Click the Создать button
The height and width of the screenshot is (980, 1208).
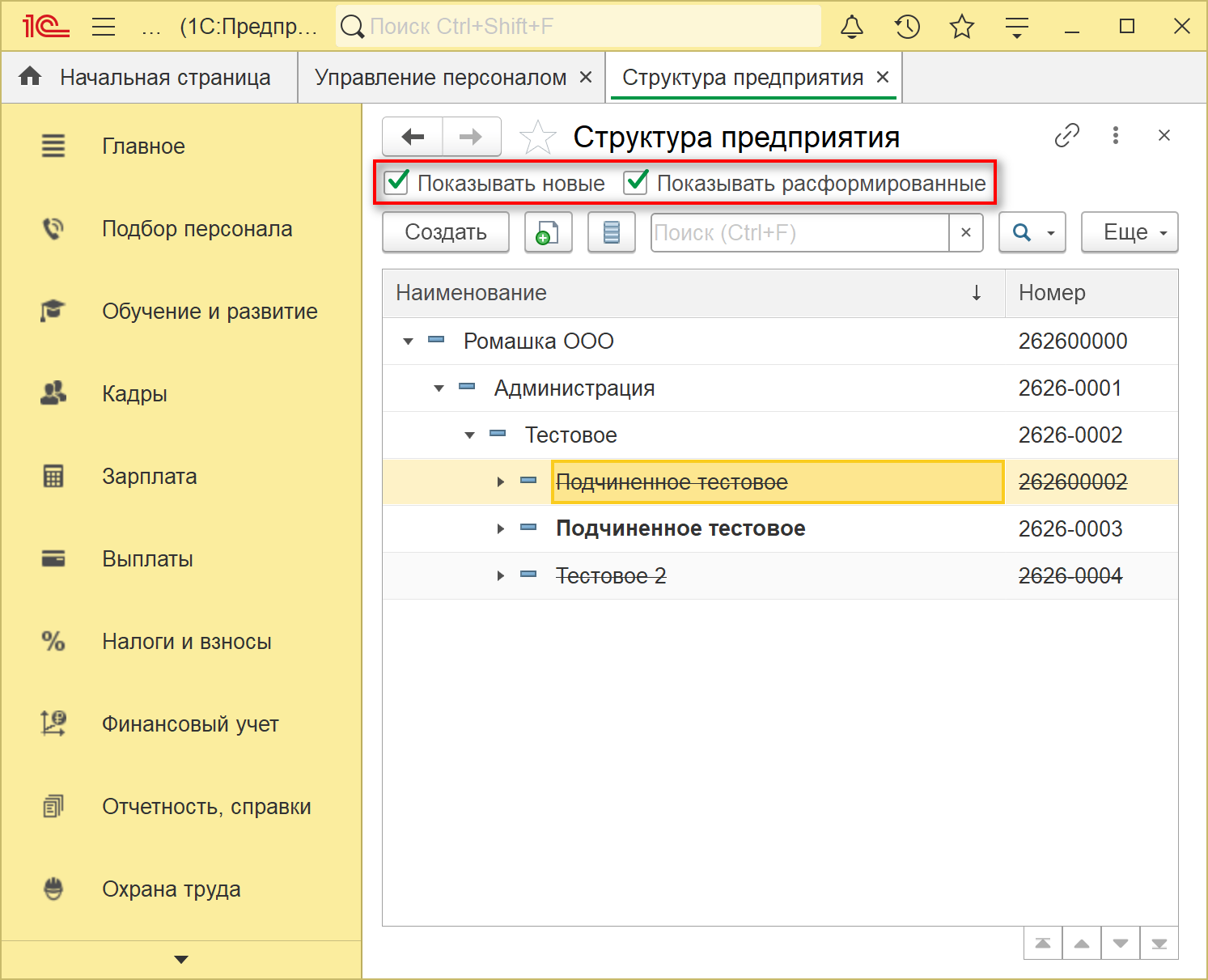(x=445, y=233)
